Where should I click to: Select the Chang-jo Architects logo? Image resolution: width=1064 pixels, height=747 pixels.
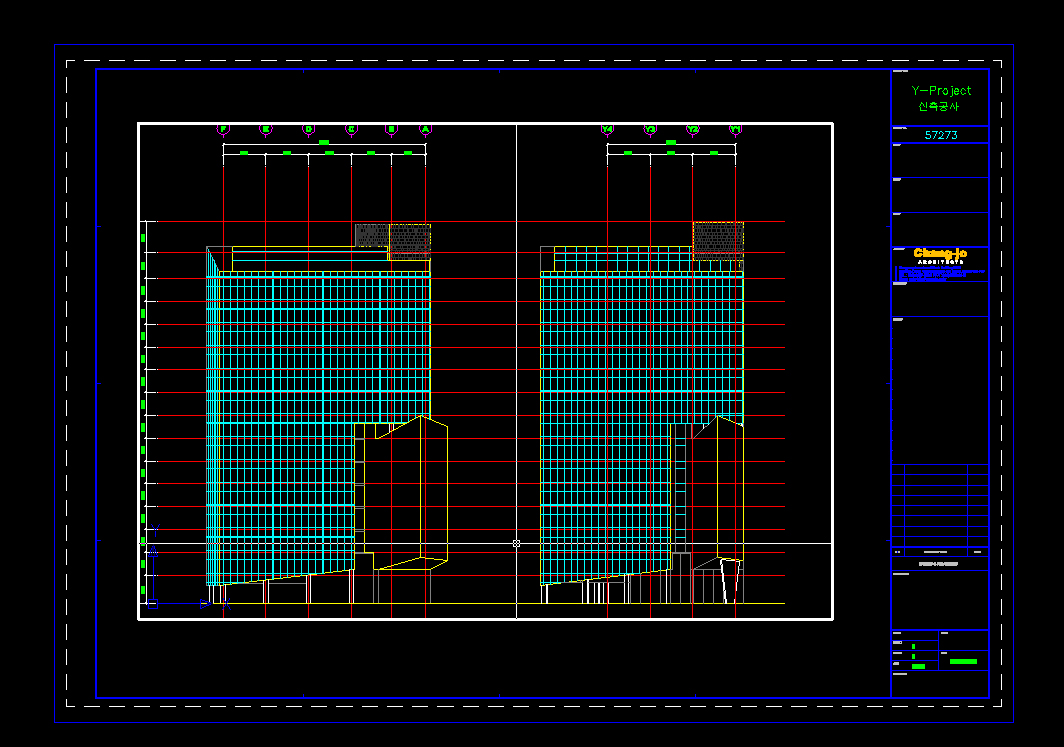(940, 255)
